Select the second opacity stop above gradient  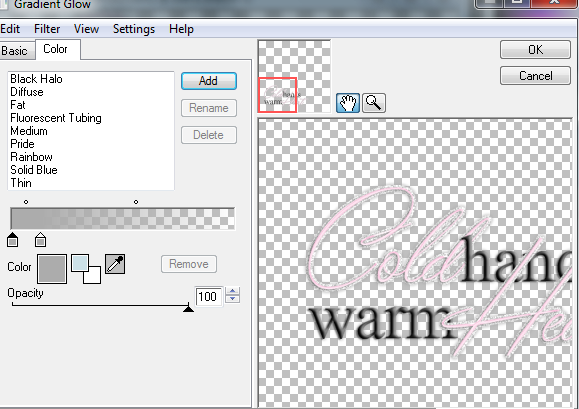[x=136, y=202]
